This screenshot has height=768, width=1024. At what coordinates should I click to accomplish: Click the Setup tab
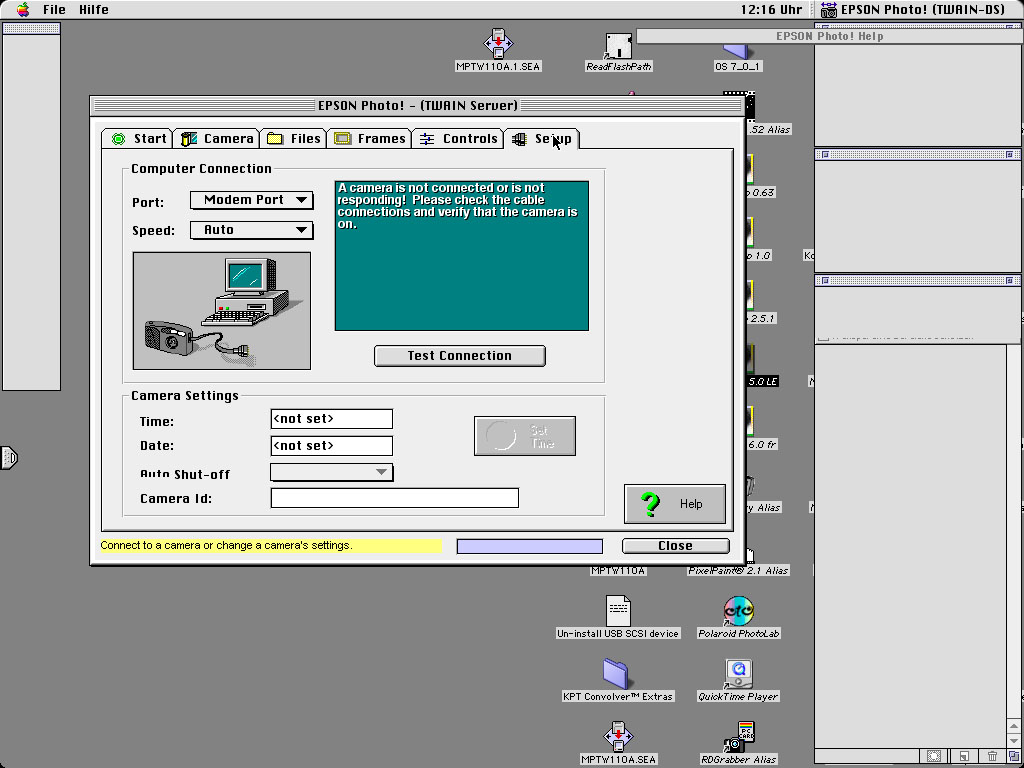[541, 138]
